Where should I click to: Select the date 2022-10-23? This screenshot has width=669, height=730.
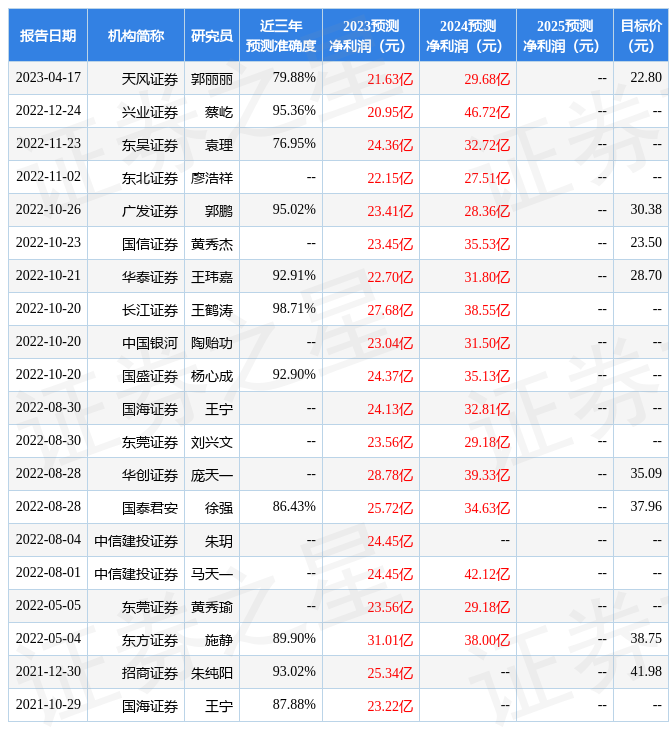click(x=48, y=243)
